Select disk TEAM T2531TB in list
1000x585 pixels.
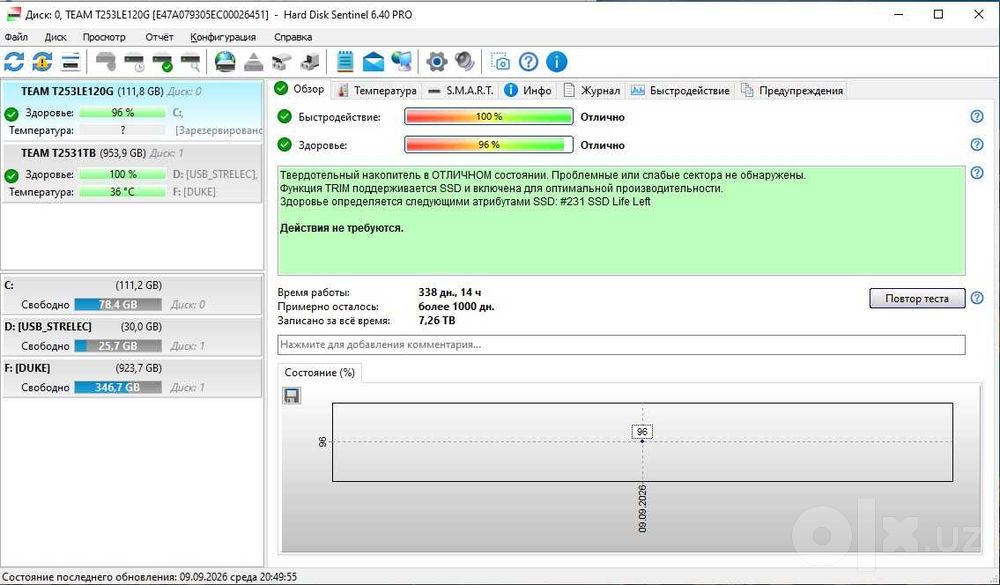click(x=132, y=173)
